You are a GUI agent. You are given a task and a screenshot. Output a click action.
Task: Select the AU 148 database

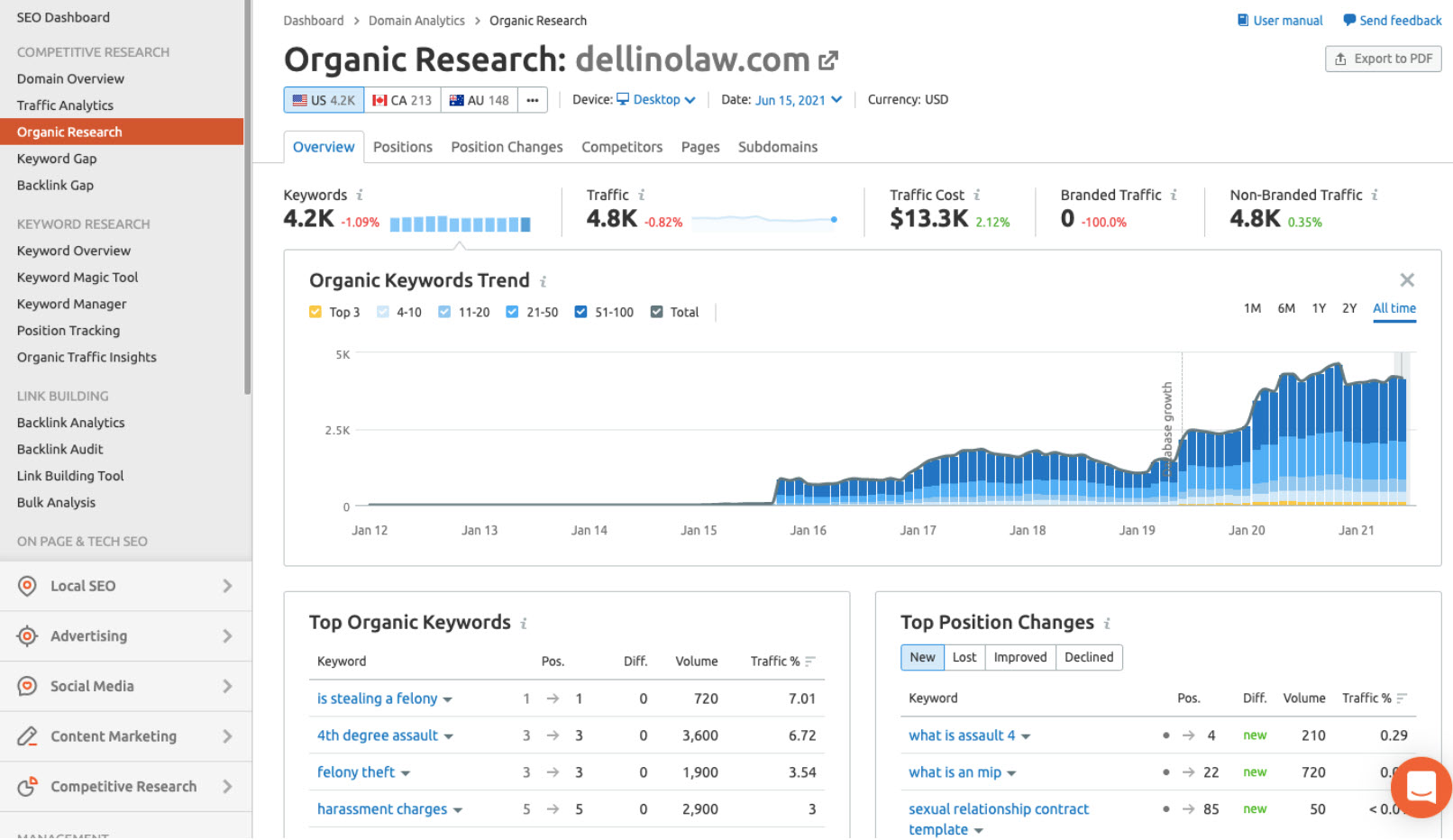coord(480,100)
